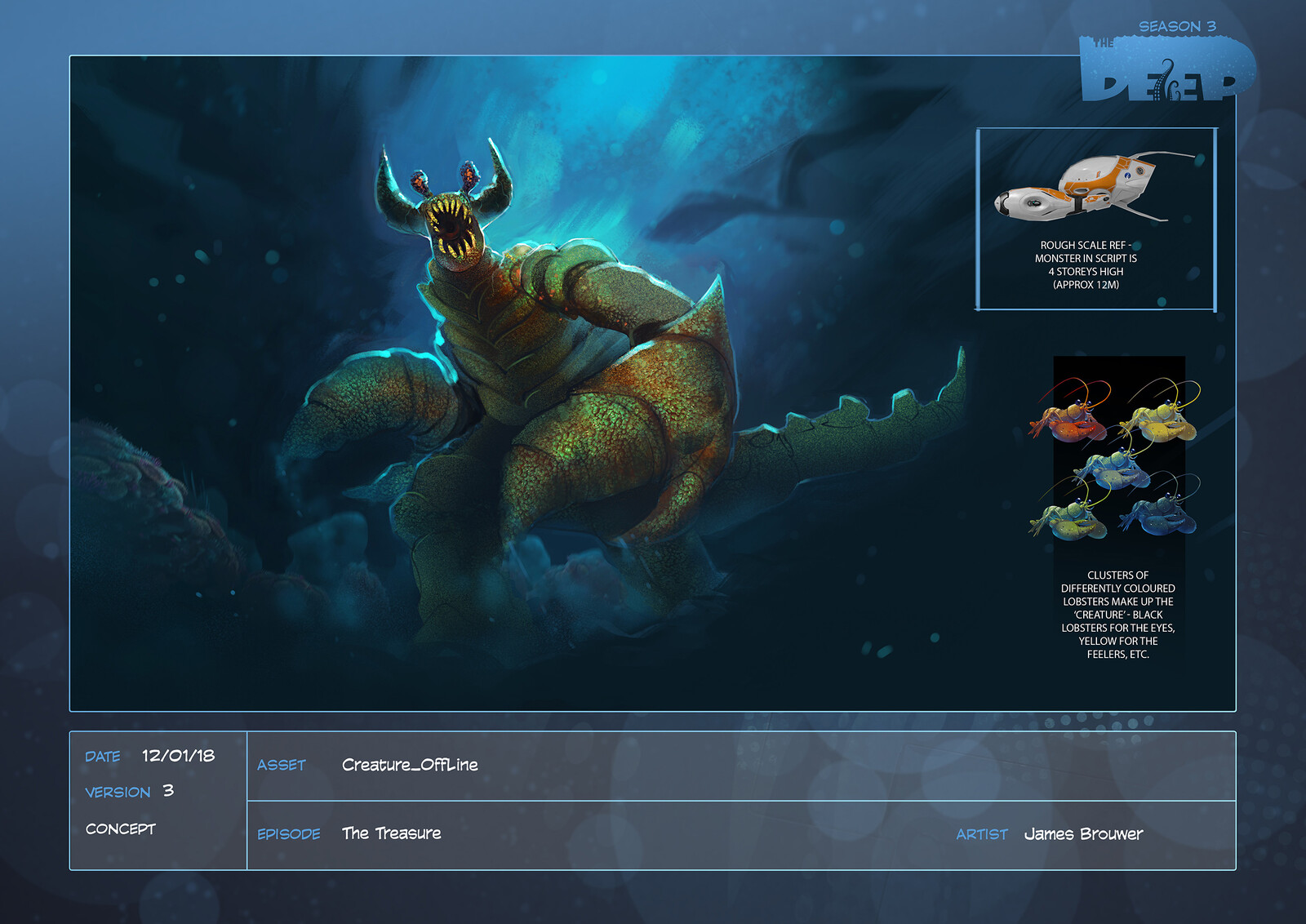The image size is (1306, 924).
Task: Click the "EPISODE" label
Action: pos(289,833)
